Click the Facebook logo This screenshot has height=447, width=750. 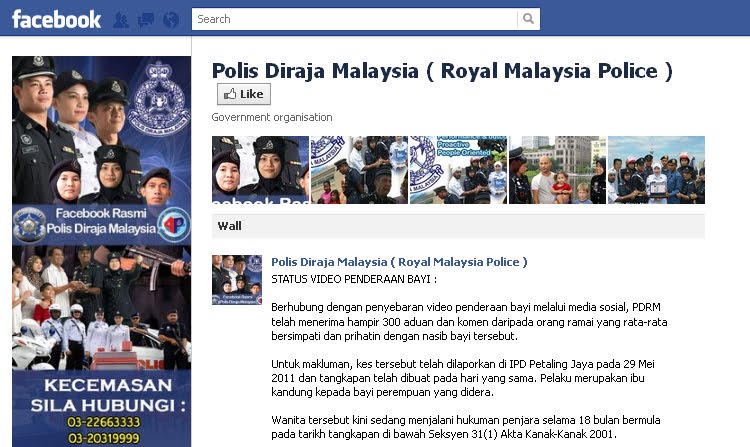[x=56, y=20]
